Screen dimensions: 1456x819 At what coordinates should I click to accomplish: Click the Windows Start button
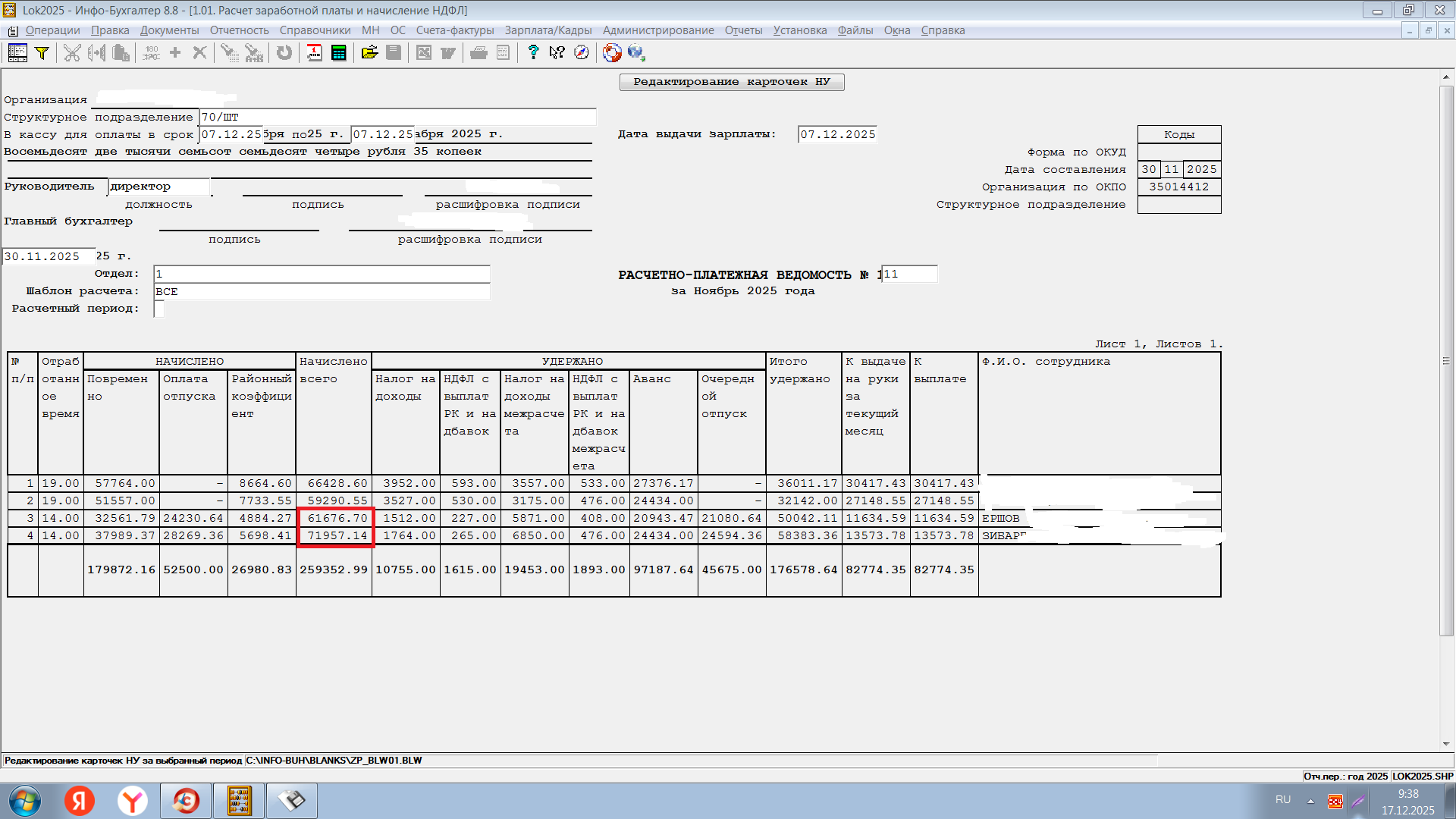[x=24, y=801]
